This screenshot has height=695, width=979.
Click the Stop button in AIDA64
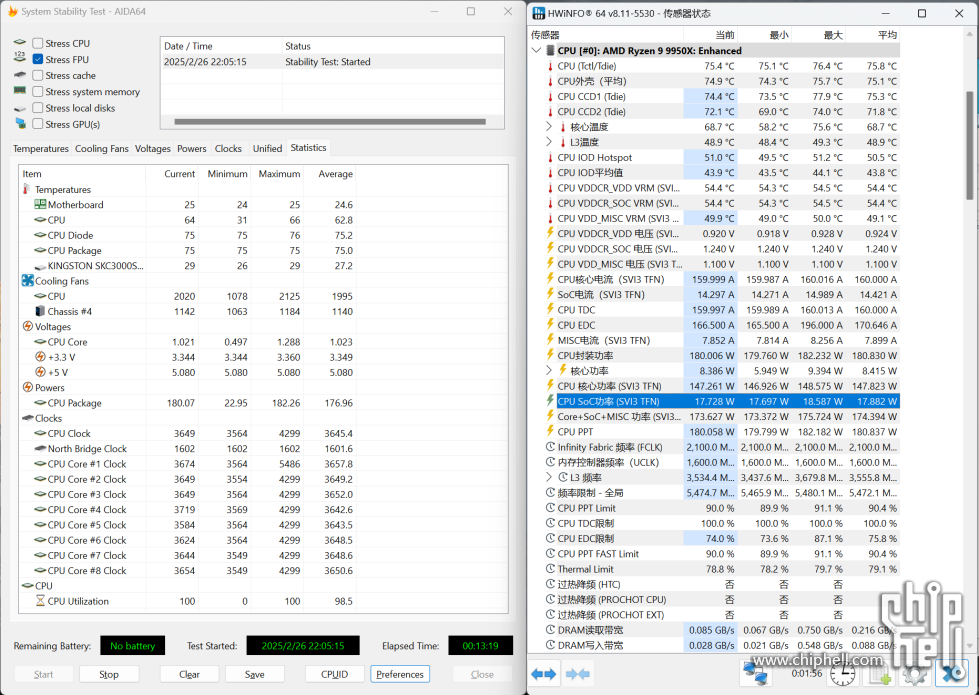tap(109, 674)
